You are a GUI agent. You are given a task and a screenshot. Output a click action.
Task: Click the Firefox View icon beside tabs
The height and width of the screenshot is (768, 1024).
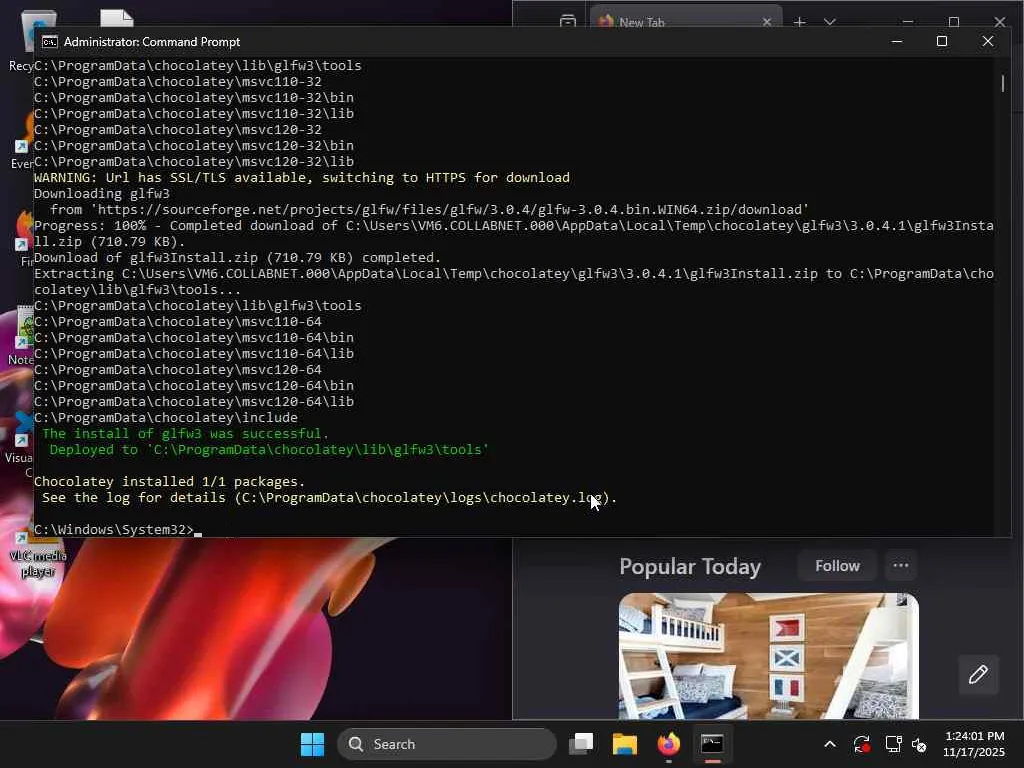click(568, 21)
